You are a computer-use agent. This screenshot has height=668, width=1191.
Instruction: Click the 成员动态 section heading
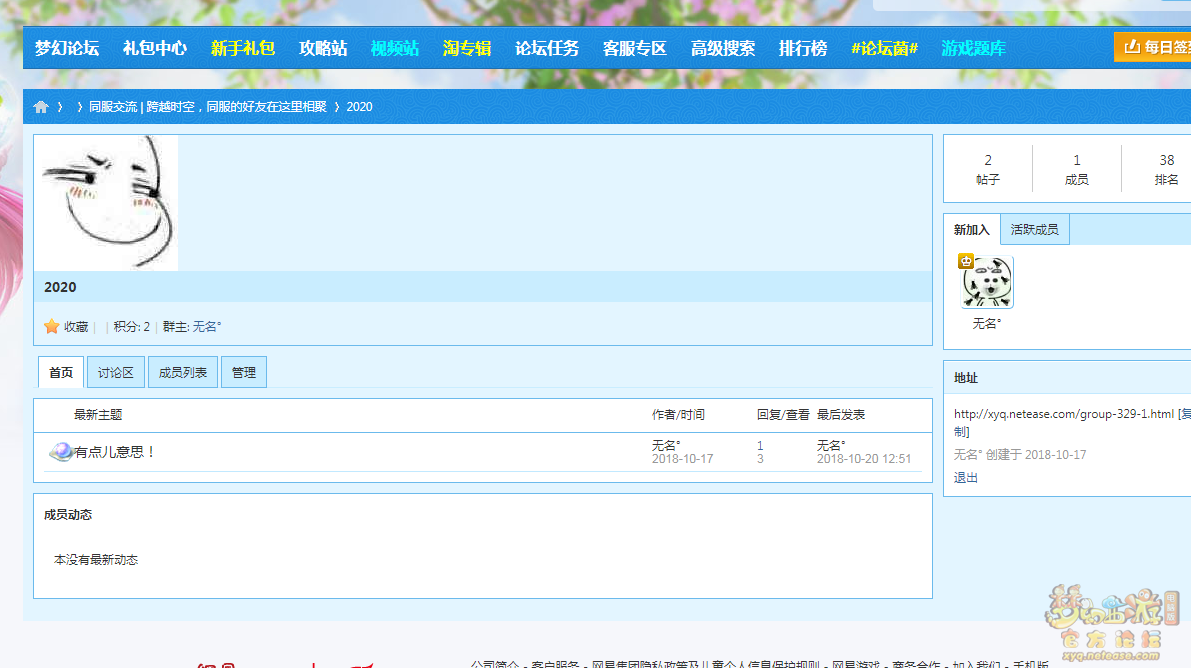click(68, 515)
